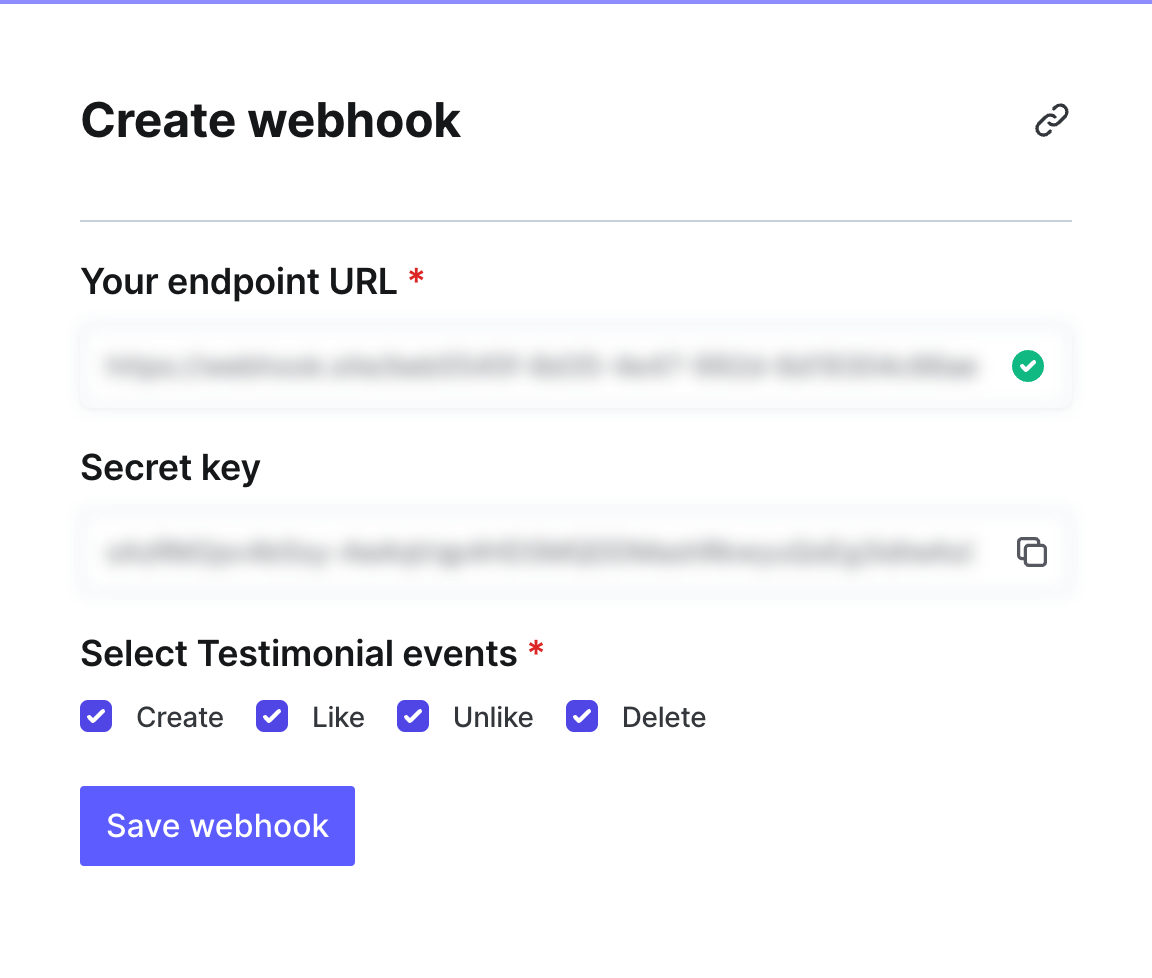Click the Secret key label

click(x=170, y=467)
